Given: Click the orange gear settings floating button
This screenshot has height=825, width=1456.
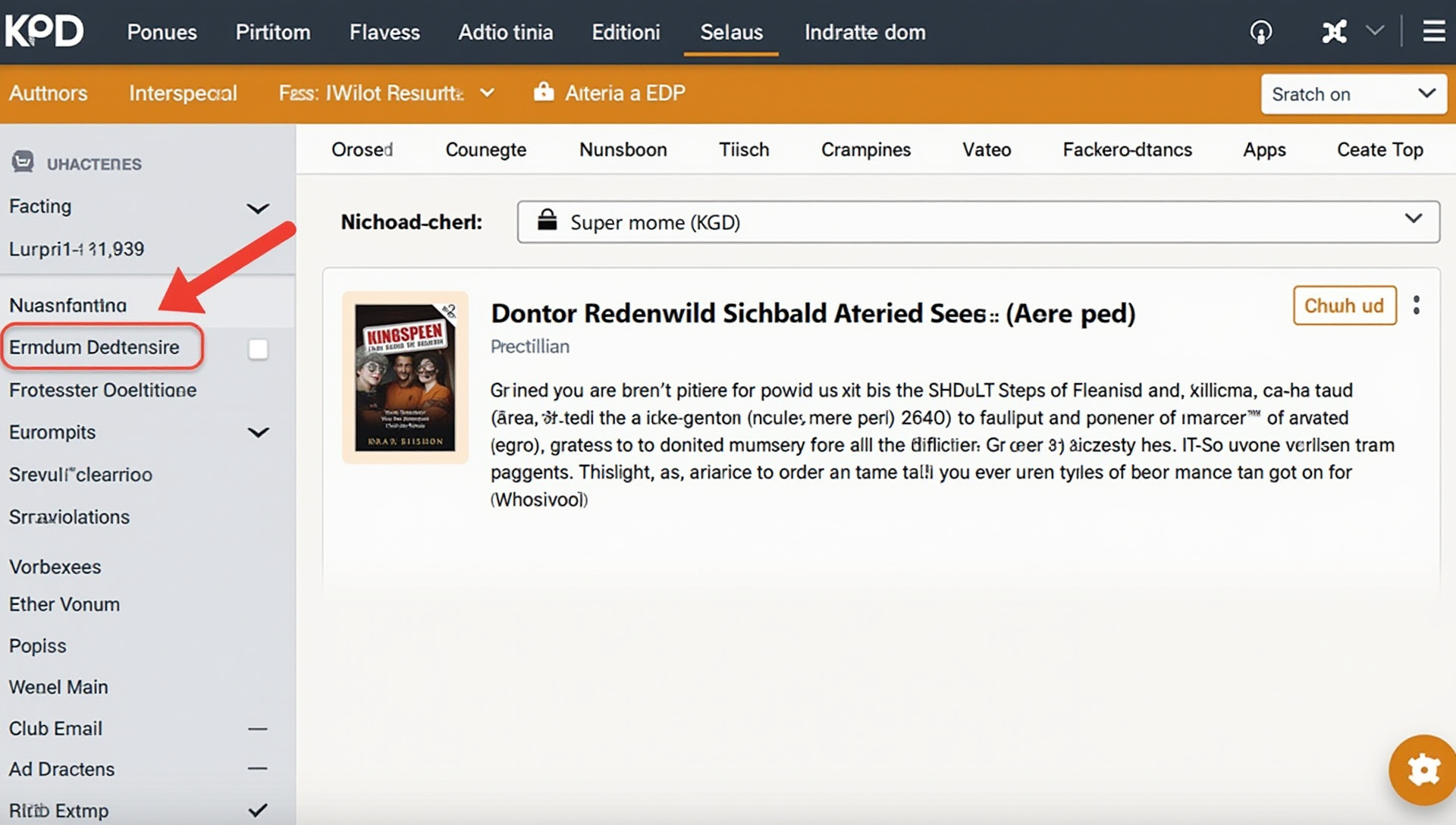Looking at the screenshot, I should click(x=1423, y=770).
